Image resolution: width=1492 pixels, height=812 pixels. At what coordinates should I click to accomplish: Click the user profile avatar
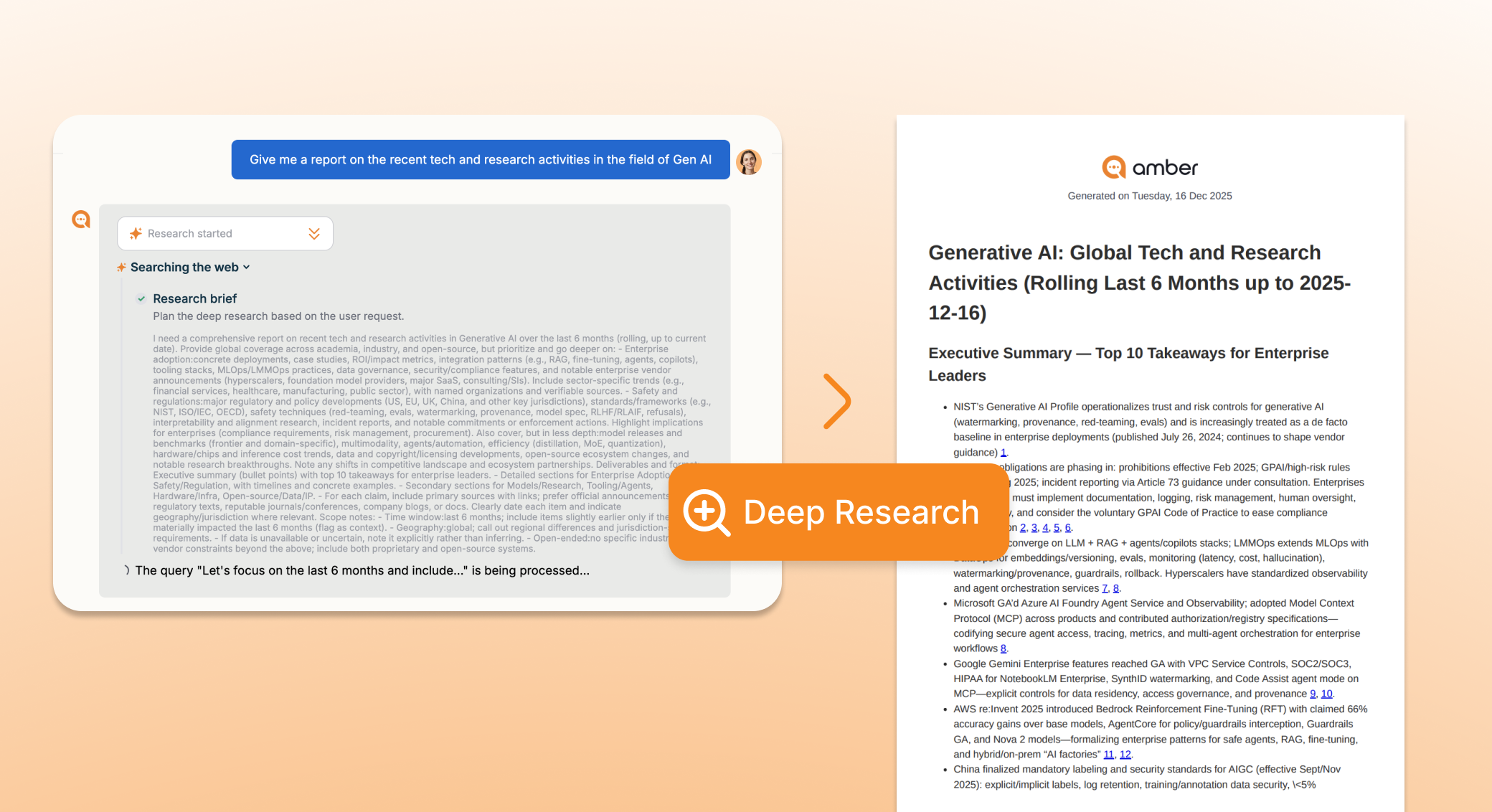coord(749,161)
